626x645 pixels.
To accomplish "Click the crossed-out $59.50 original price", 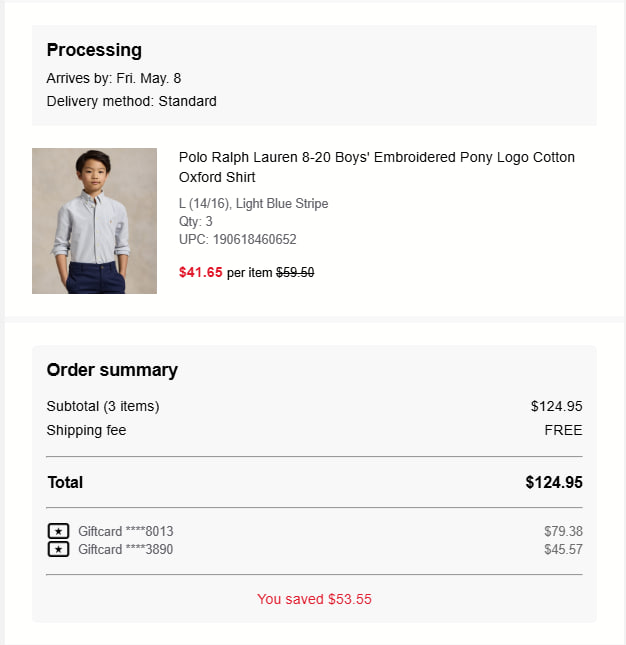I will tap(295, 272).
